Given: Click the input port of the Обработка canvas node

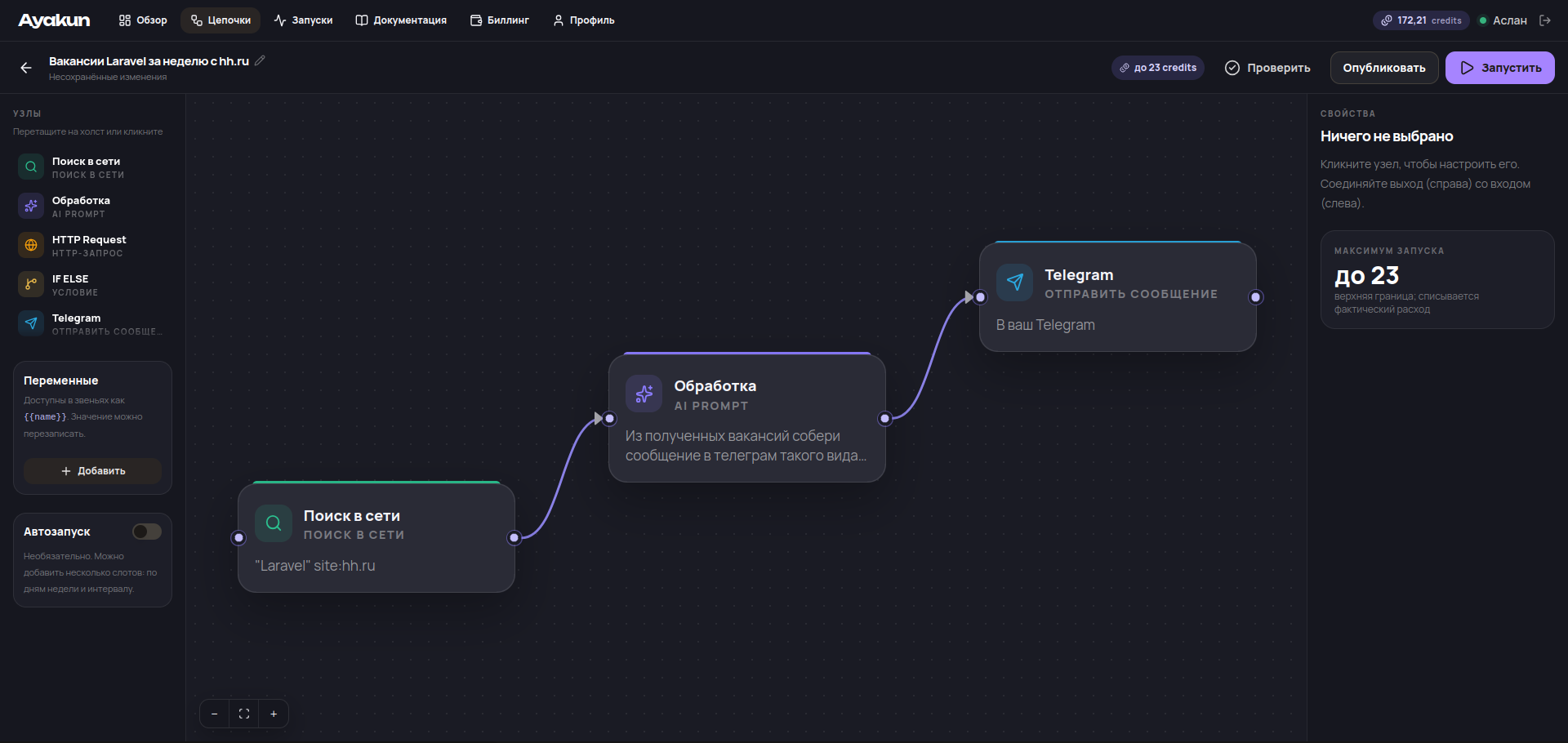Looking at the screenshot, I should (x=609, y=419).
